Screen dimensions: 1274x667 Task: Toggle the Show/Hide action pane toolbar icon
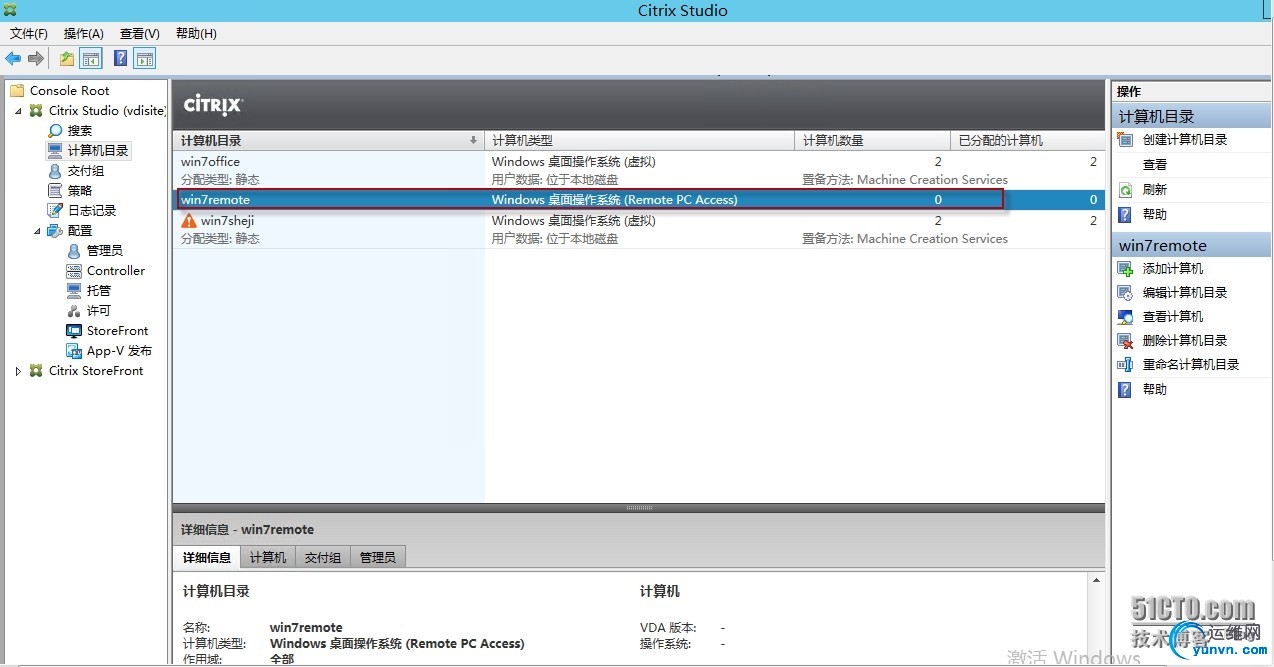[x=145, y=59]
